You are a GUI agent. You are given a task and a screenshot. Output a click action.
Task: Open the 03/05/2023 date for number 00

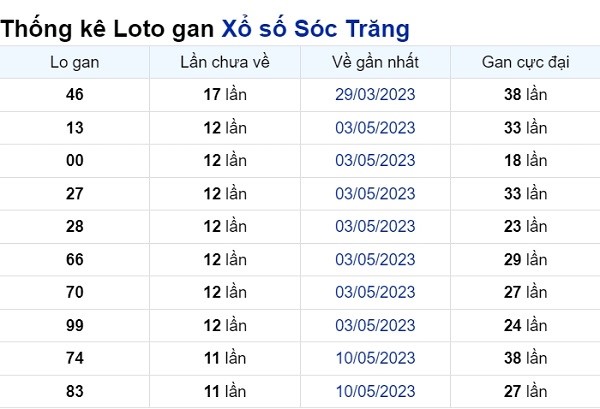375,160
